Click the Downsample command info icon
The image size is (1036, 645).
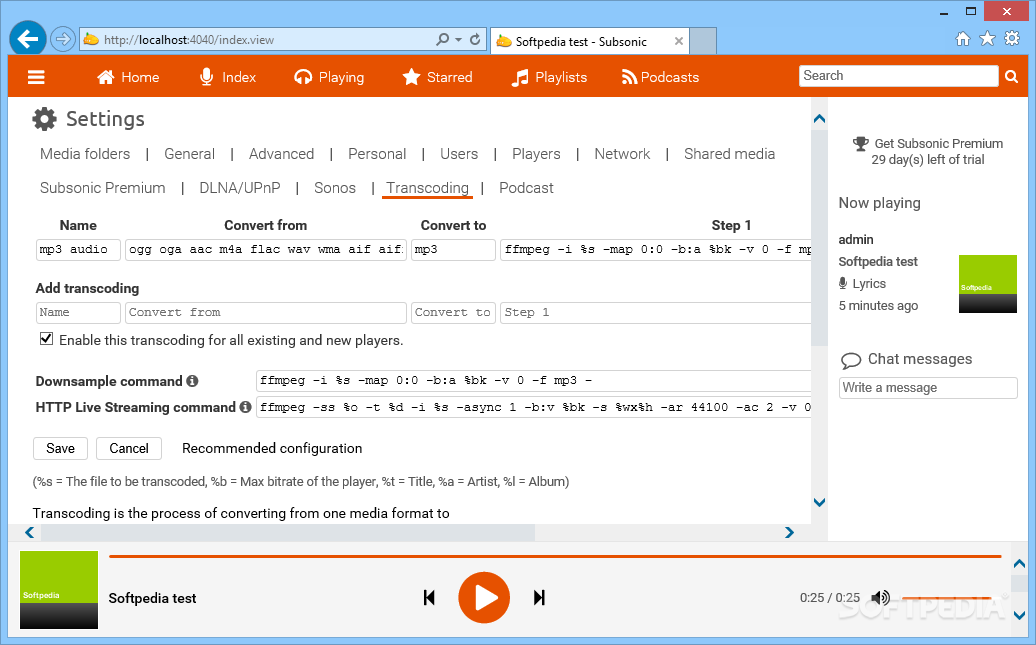tap(192, 381)
